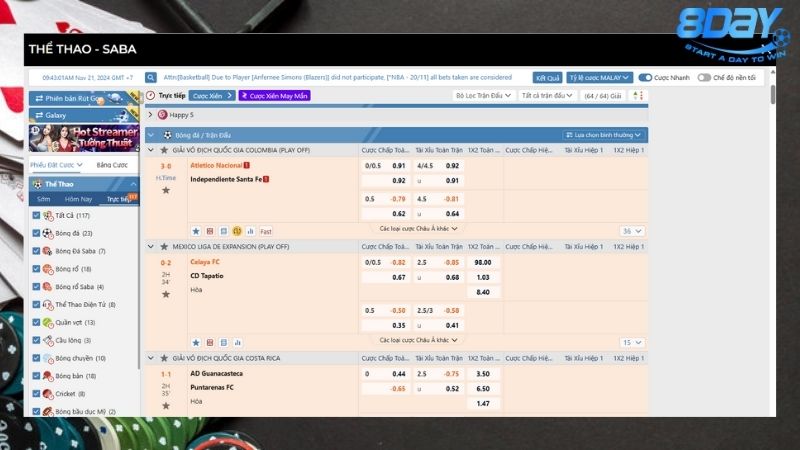Toggle the Cược Nhanh switch

pyautogui.click(x=645, y=78)
